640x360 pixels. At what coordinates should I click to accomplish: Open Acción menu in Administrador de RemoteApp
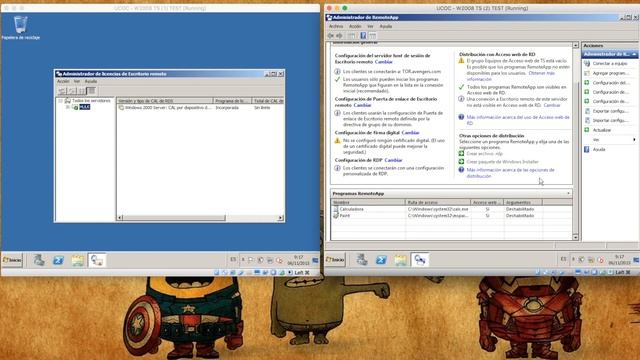[355, 26]
